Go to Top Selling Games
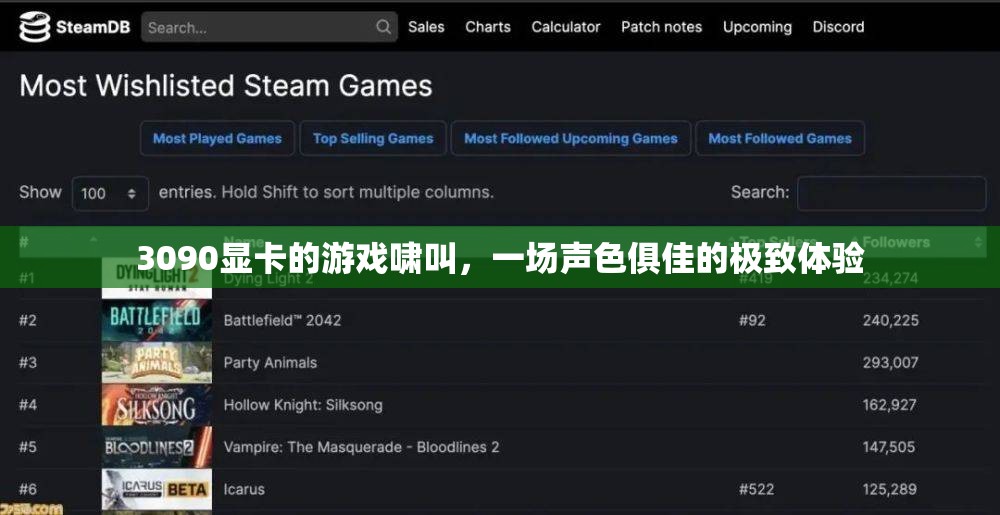 point(373,138)
